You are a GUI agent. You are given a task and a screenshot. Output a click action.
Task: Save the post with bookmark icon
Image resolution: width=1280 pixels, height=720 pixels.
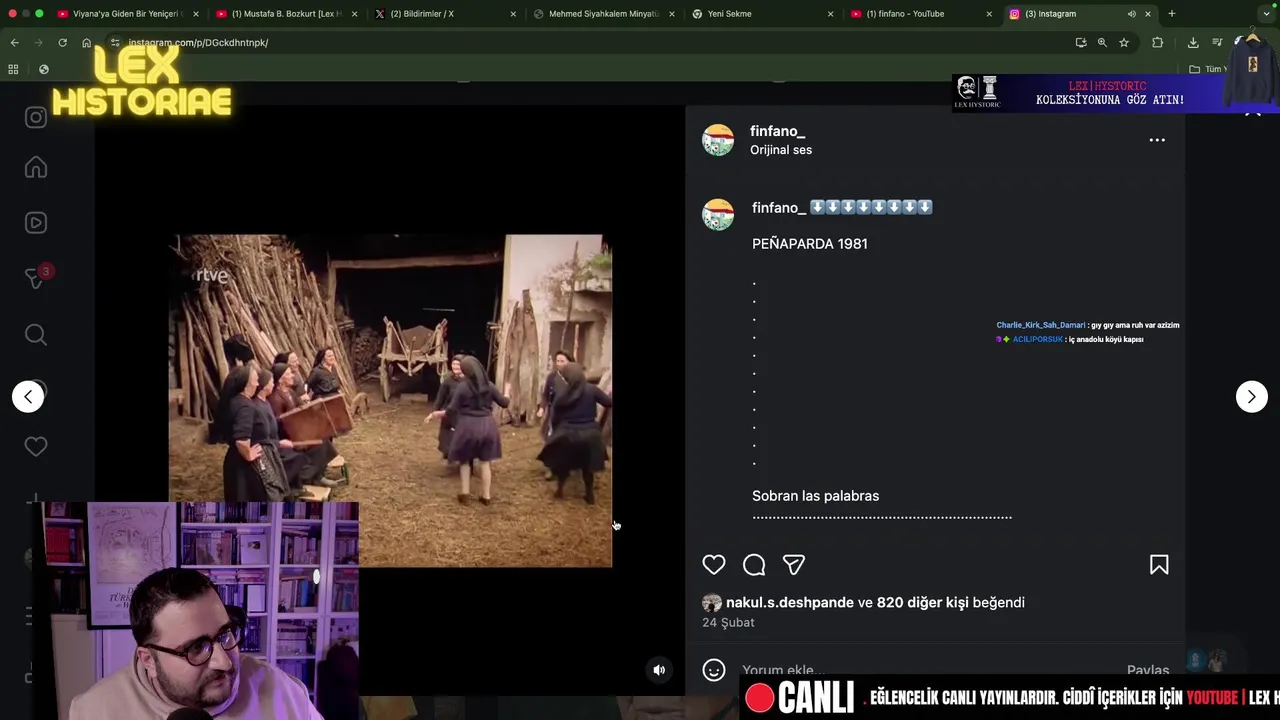tap(1159, 565)
